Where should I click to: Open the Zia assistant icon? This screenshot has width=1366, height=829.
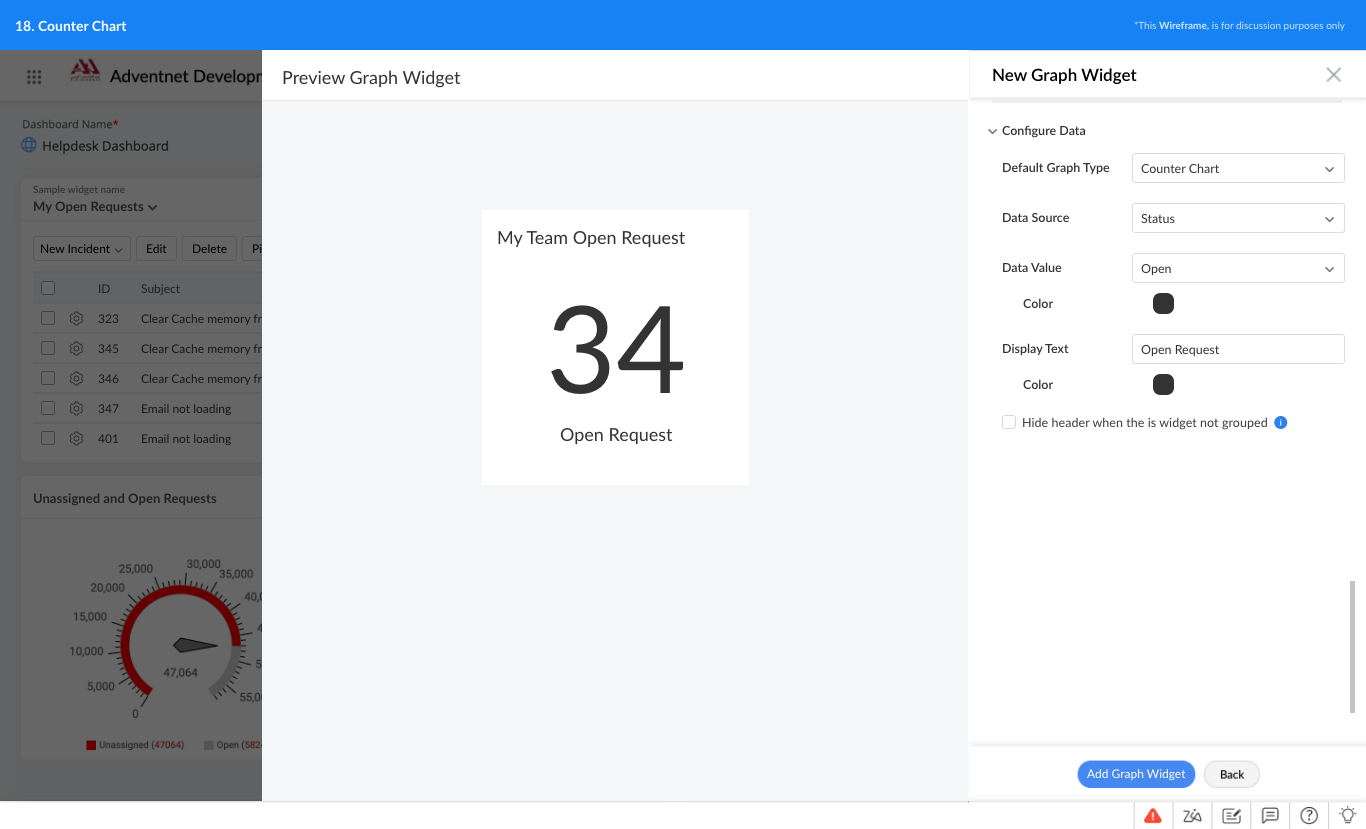[1192, 815]
